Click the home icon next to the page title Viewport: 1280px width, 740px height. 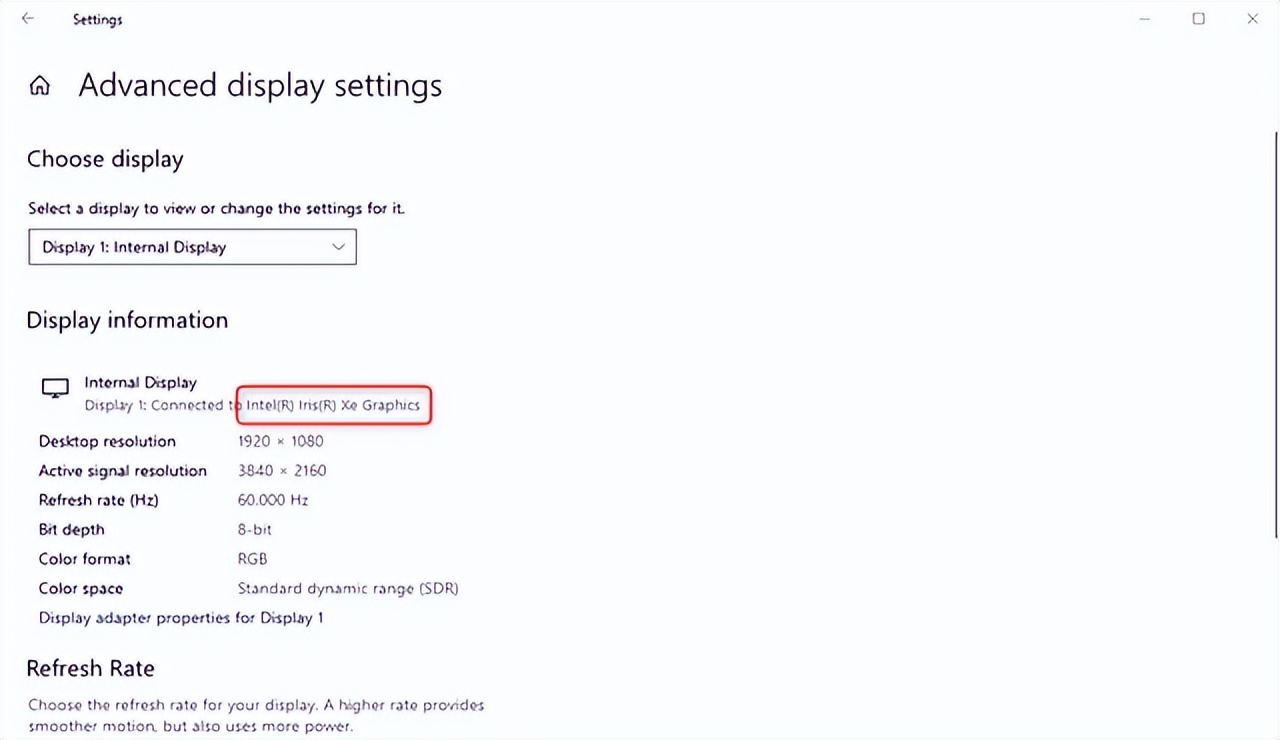click(39, 85)
